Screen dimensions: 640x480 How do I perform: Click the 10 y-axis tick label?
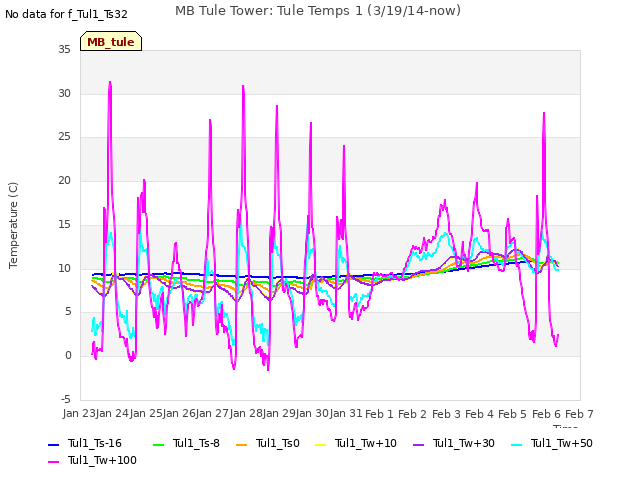[x=64, y=268]
